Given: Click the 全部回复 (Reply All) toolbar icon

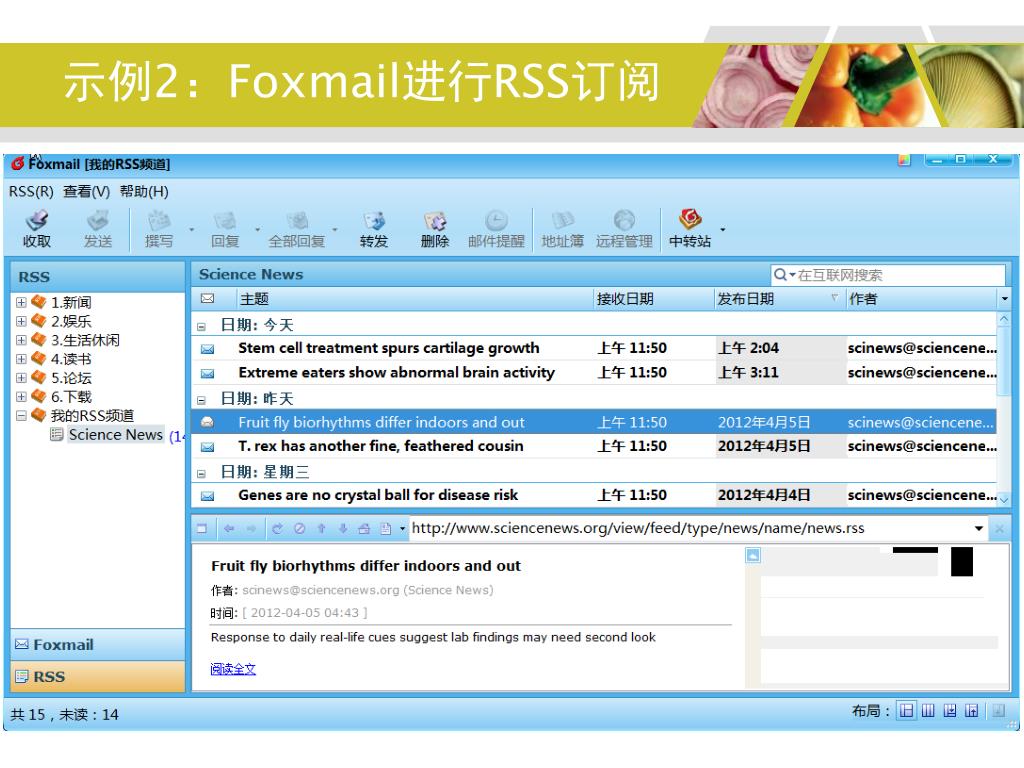Looking at the screenshot, I should [x=297, y=220].
